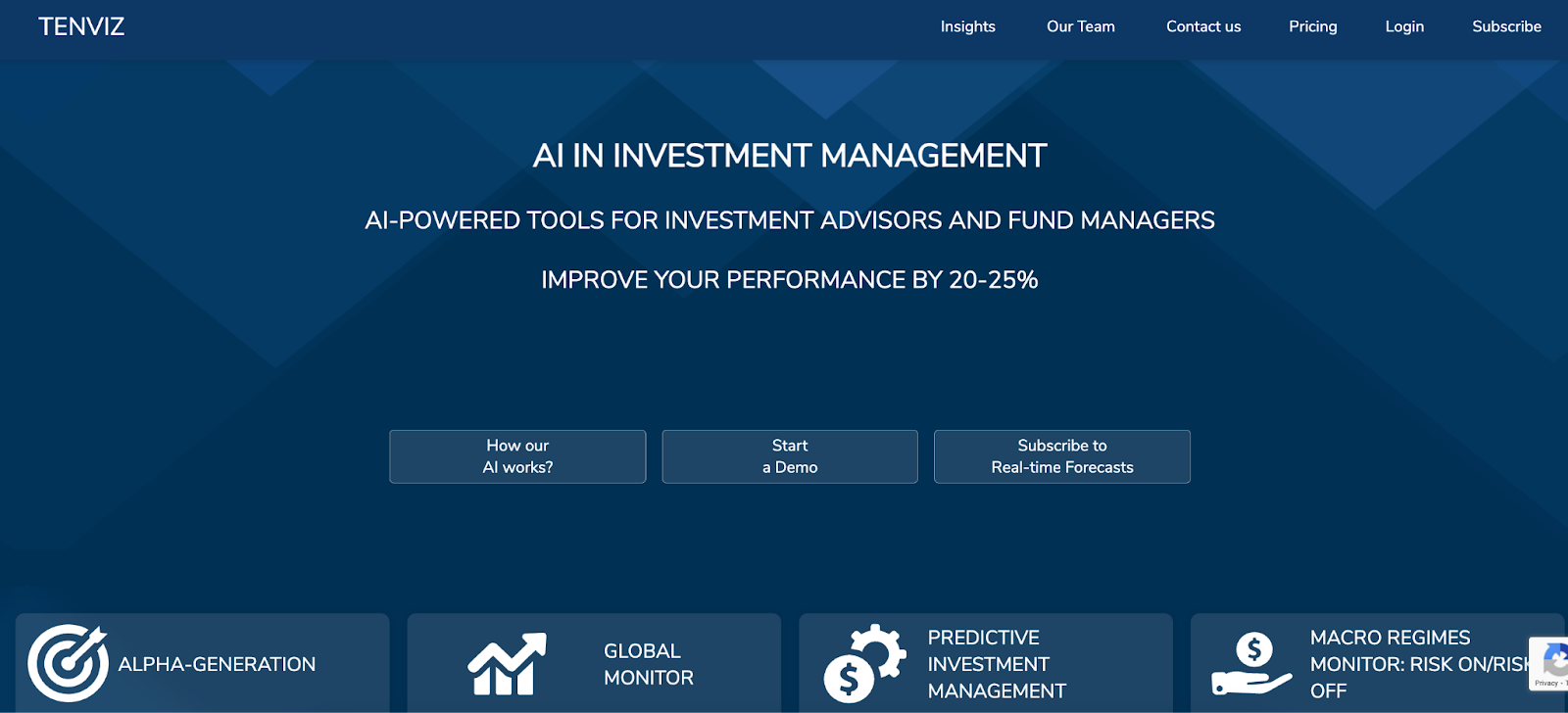This screenshot has width=1568, height=713.
Task: Click the Alpha-Generation target icon
Action: pos(67,663)
